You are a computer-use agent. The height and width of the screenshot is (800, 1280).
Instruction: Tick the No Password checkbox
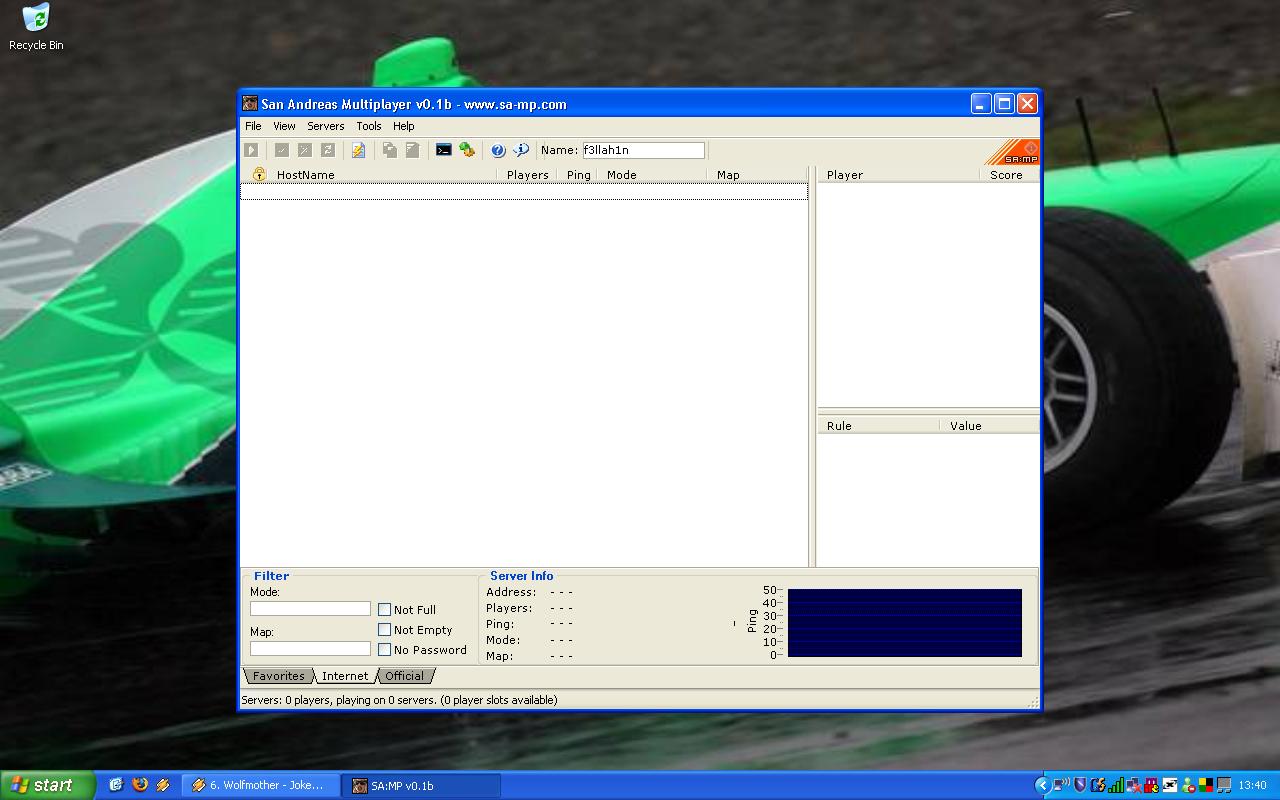point(384,649)
